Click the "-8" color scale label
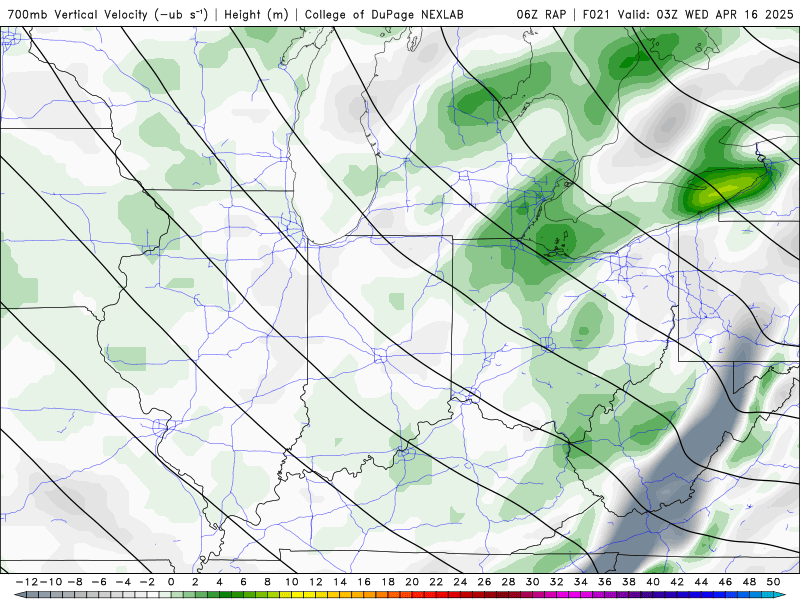Viewport: 800px width, 600px height. [75, 582]
